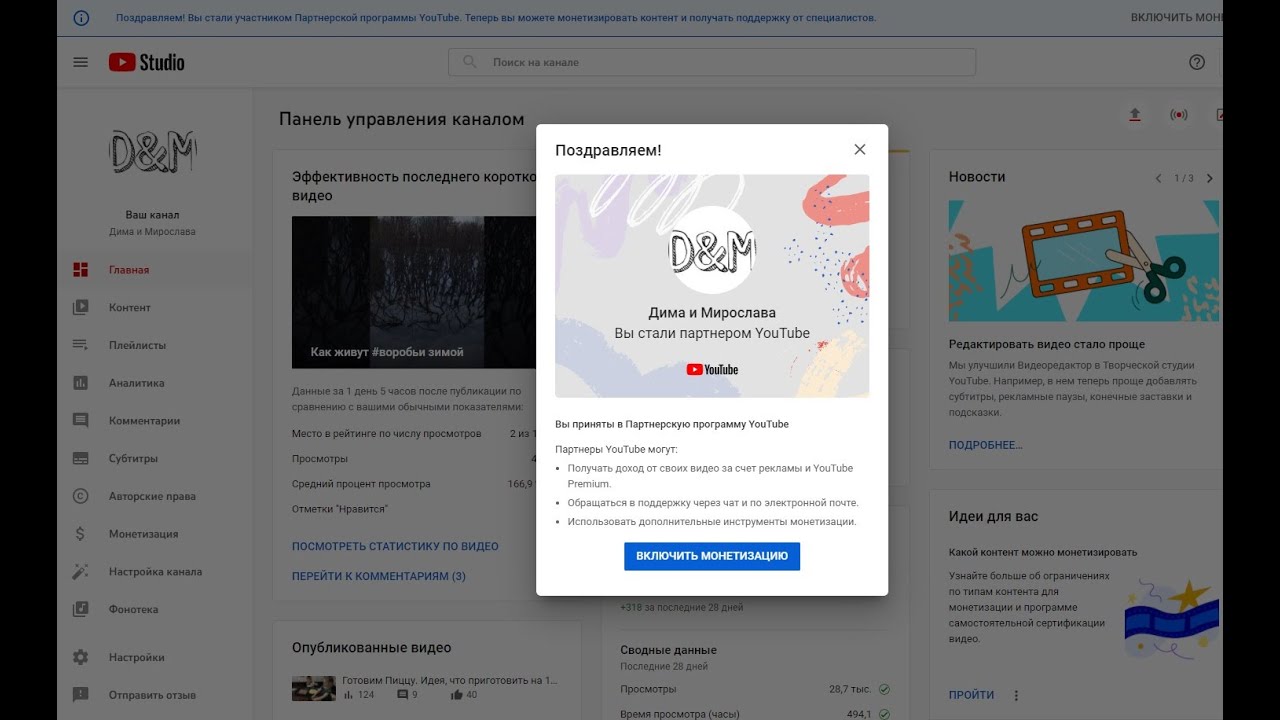The height and width of the screenshot is (720, 1280).
Task: Click ПЕРЕЙТИ К КОММЕНТАРИЯМ (3) link
Action: (379, 577)
